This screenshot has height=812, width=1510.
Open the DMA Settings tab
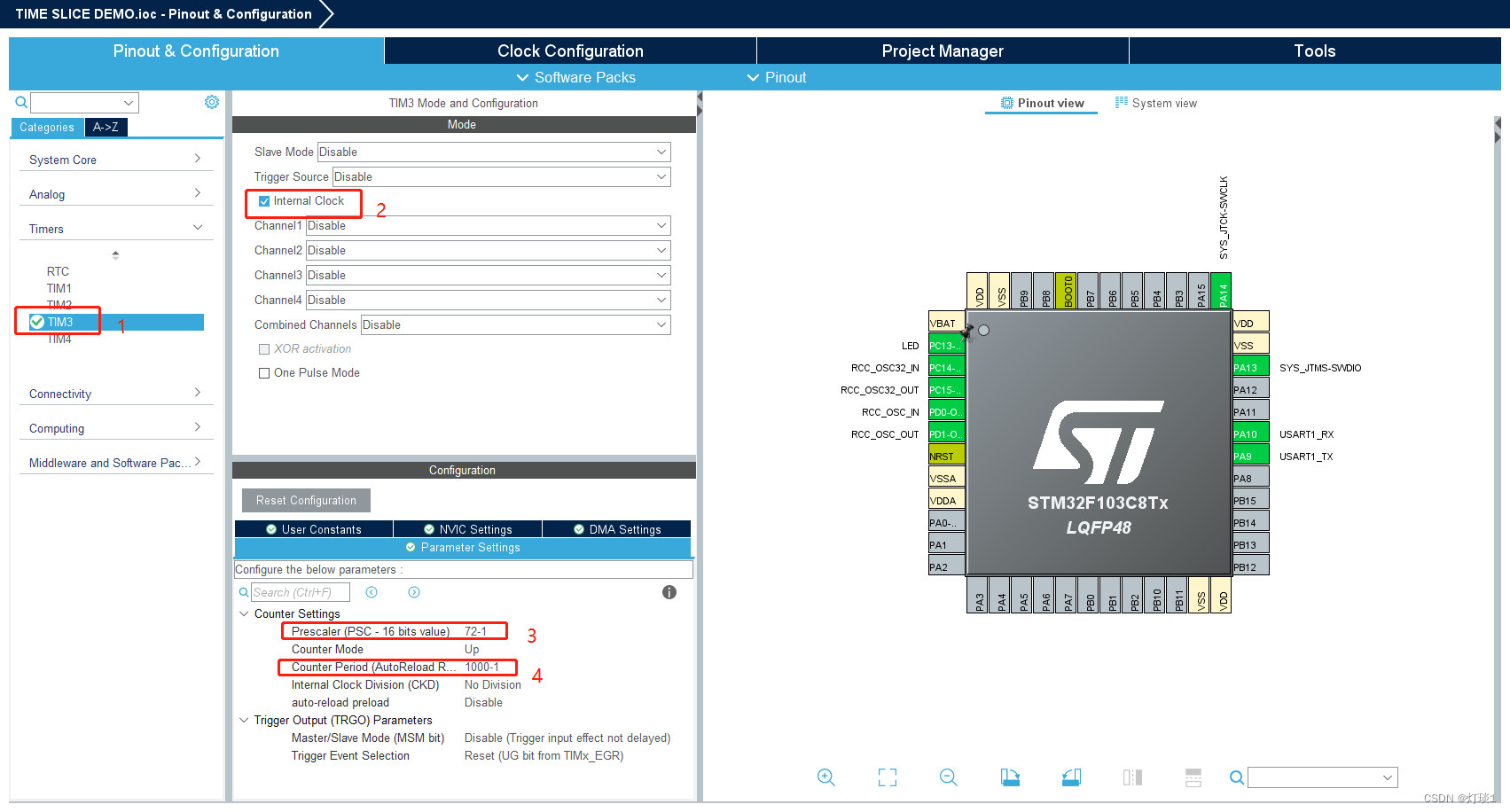click(617, 529)
